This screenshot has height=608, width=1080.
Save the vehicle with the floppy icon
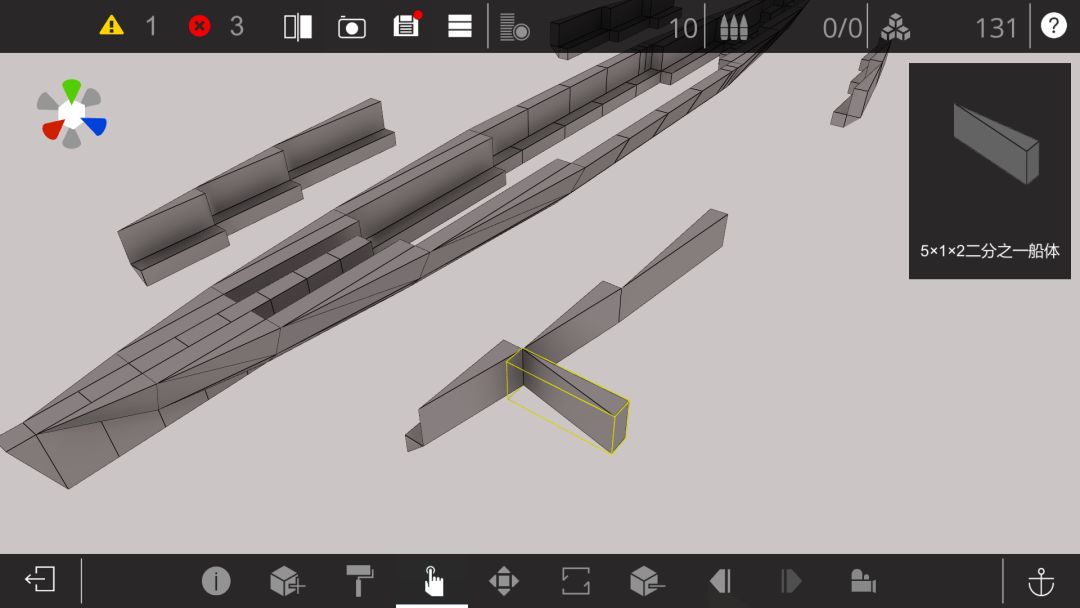click(x=407, y=25)
